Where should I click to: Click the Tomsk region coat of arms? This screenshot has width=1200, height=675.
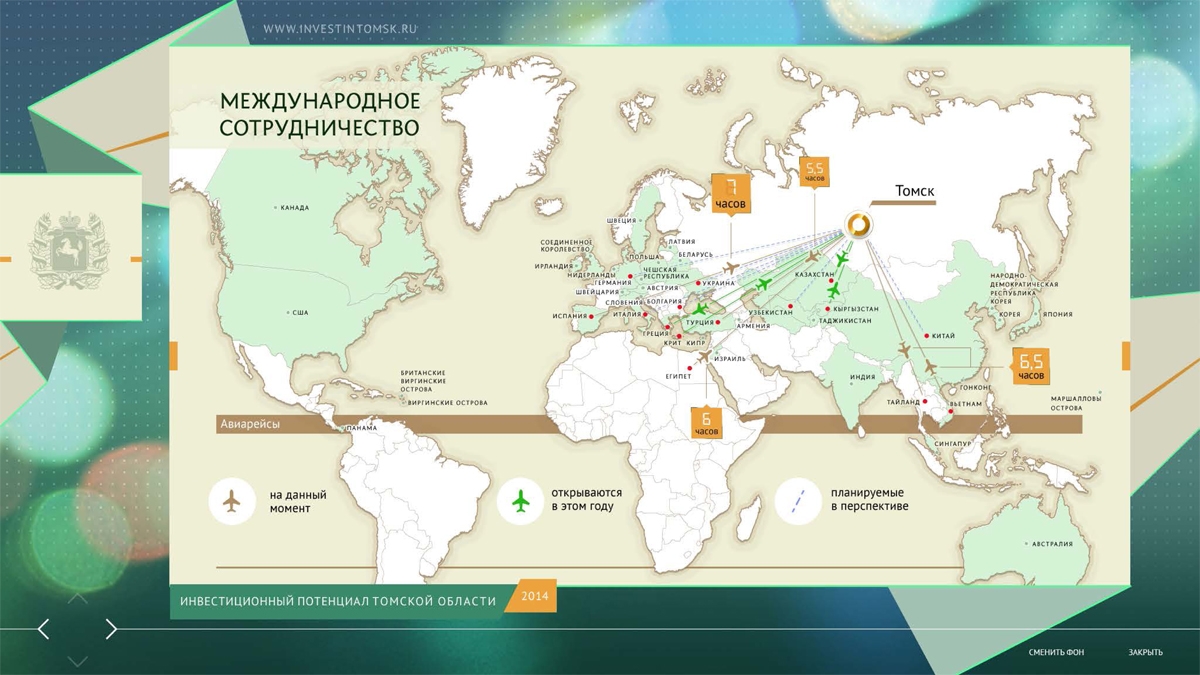tap(69, 250)
